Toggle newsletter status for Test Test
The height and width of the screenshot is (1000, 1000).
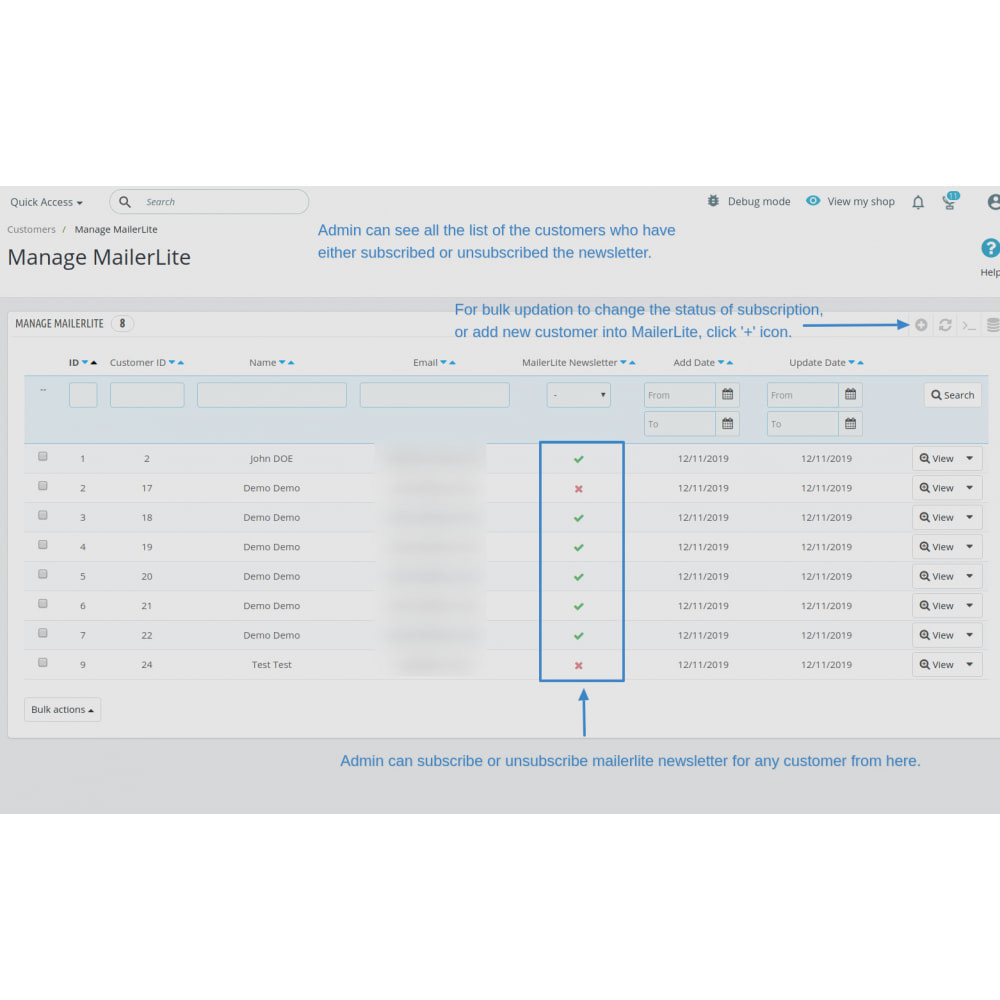coord(578,665)
